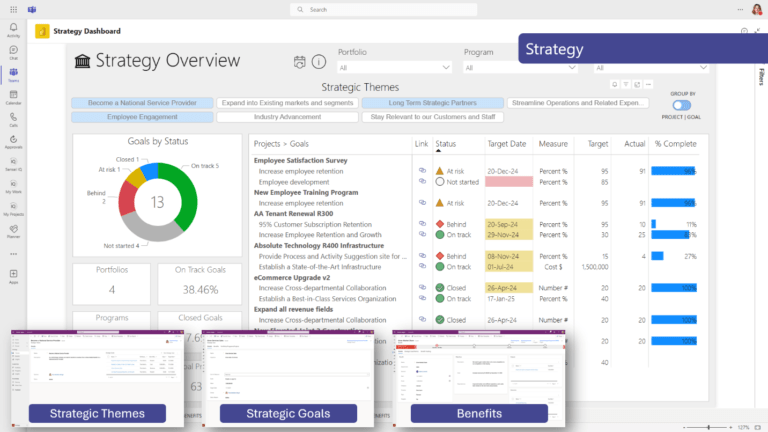Select Become a National Service Provider theme
The width and height of the screenshot is (768, 432).
coord(142,103)
